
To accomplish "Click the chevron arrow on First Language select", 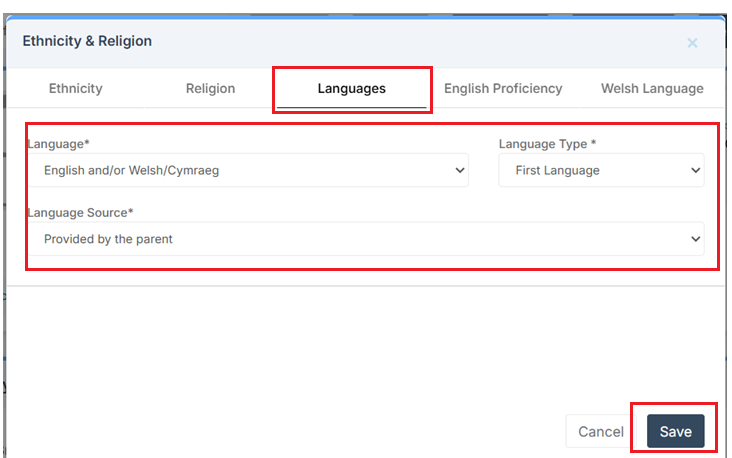I will (x=696, y=170).
